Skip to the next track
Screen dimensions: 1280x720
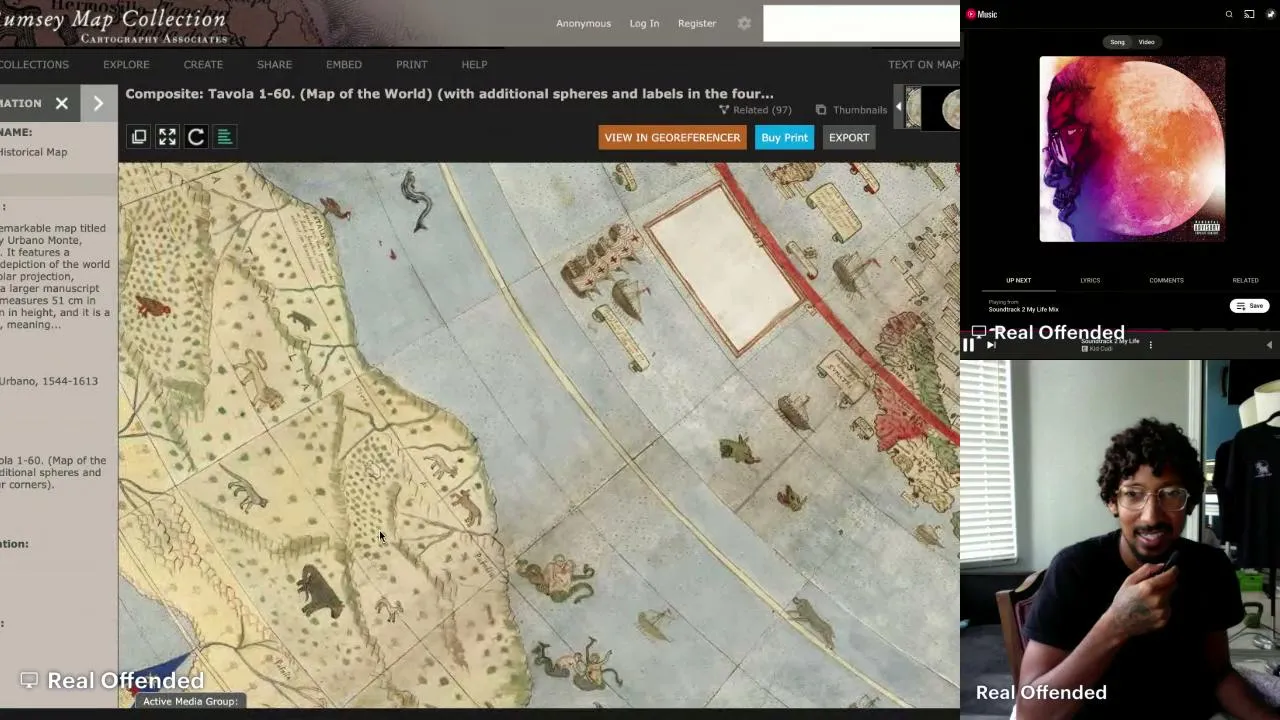[991, 345]
